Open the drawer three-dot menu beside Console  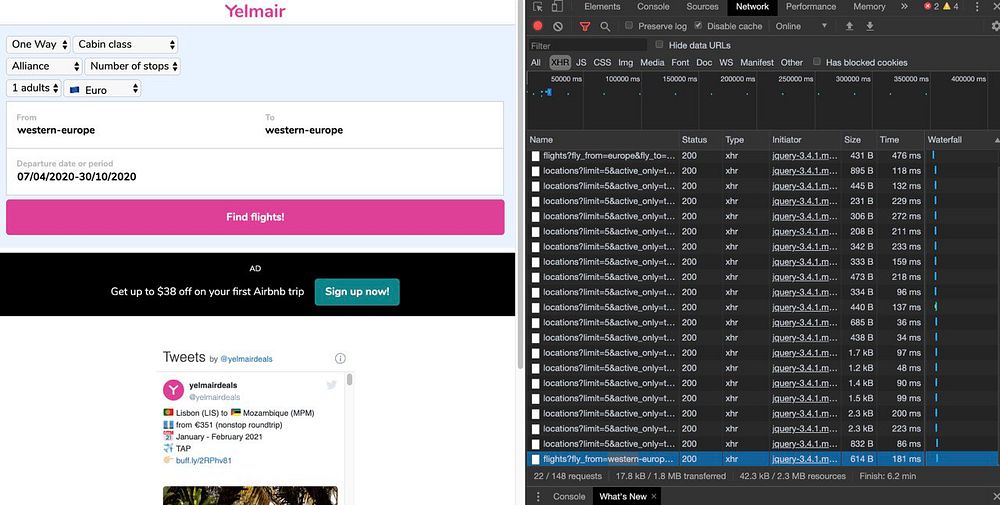pos(538,496)
